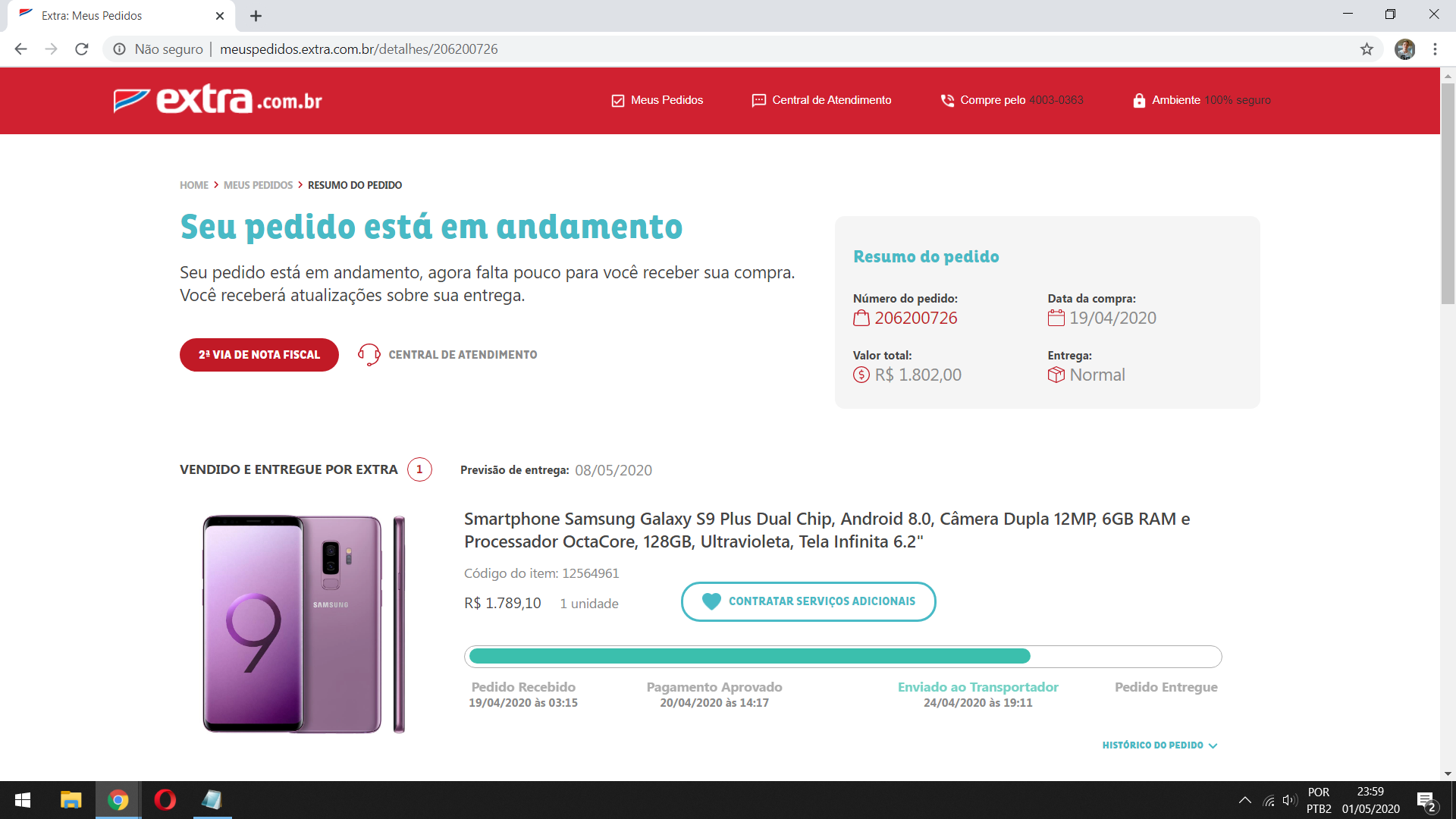The image size is (1456, 819).
Task: Click the notepad app taskbar icon
Action: [212, 800]
